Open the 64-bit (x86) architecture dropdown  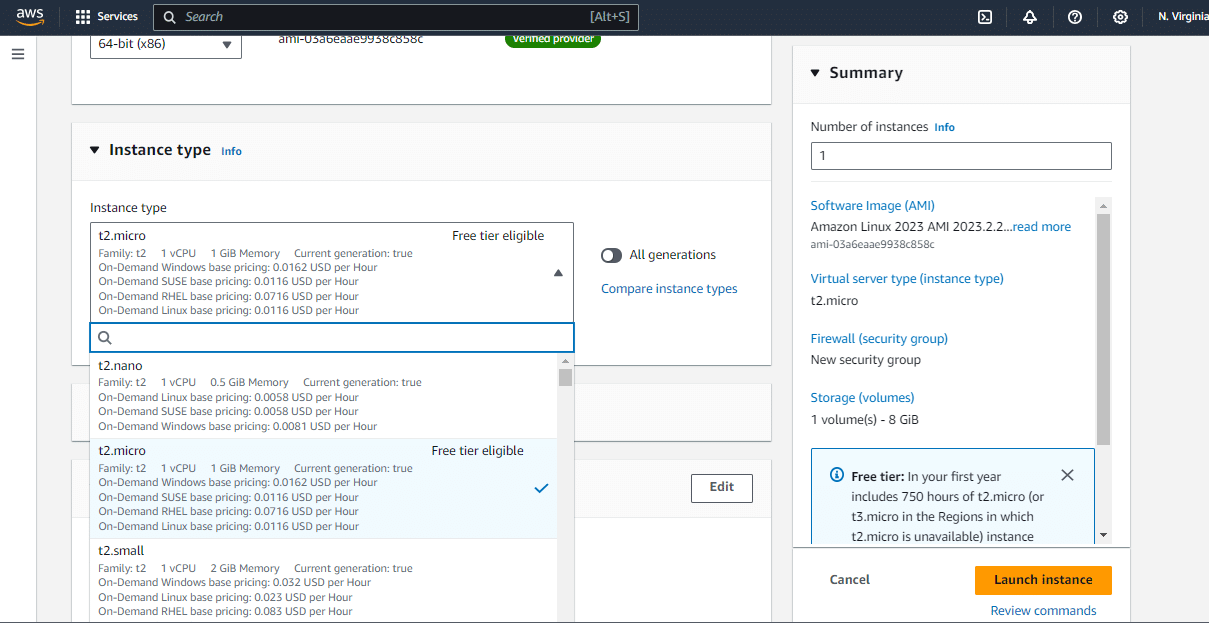coord(166,44)
